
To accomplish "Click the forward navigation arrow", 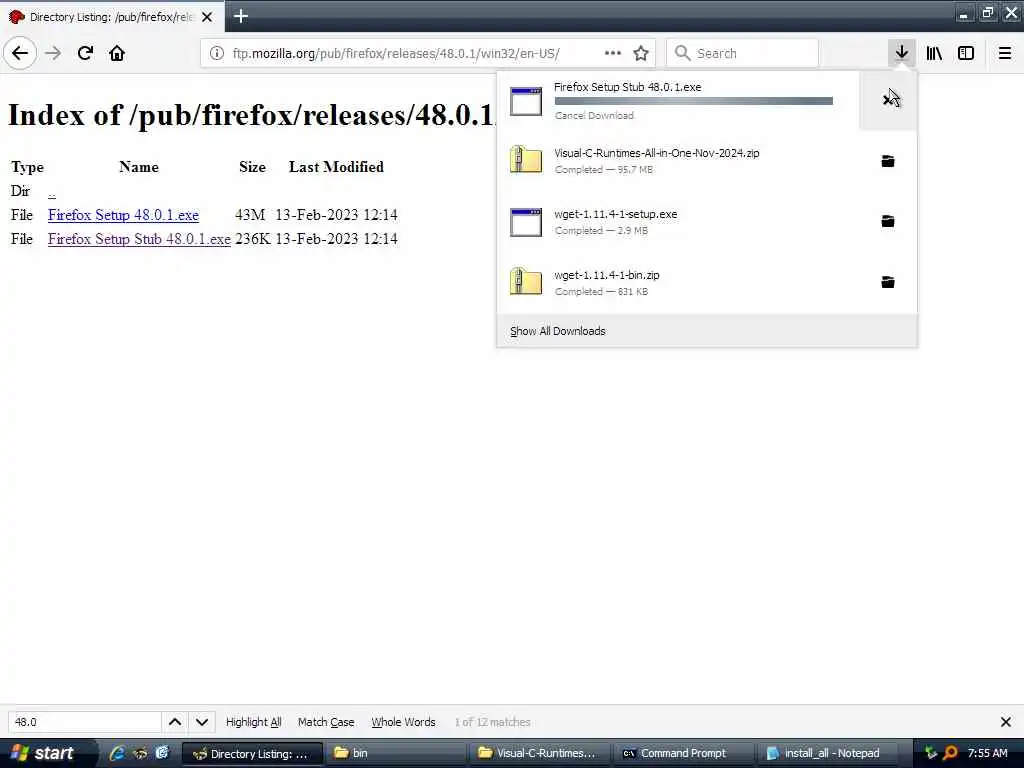I will pos(53,53).
